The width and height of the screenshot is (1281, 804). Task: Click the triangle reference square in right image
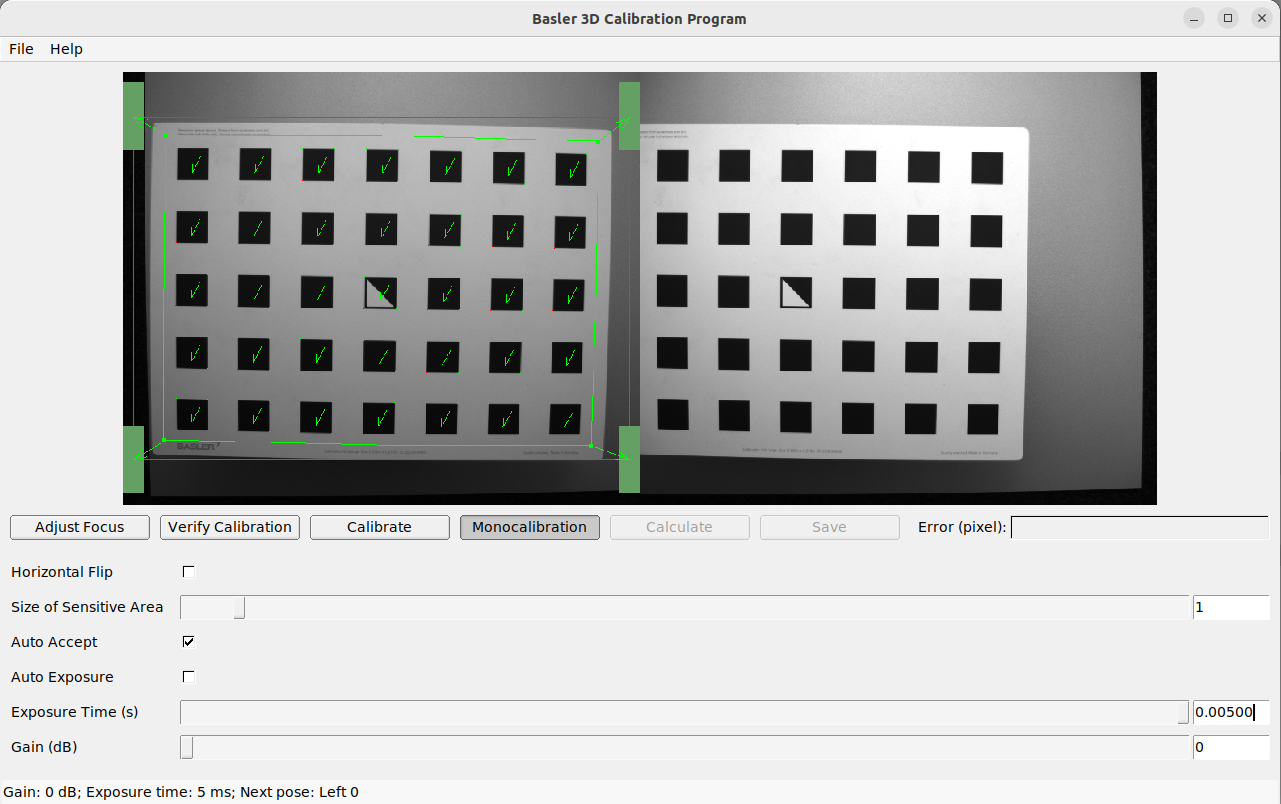click(x=795, y=293)
